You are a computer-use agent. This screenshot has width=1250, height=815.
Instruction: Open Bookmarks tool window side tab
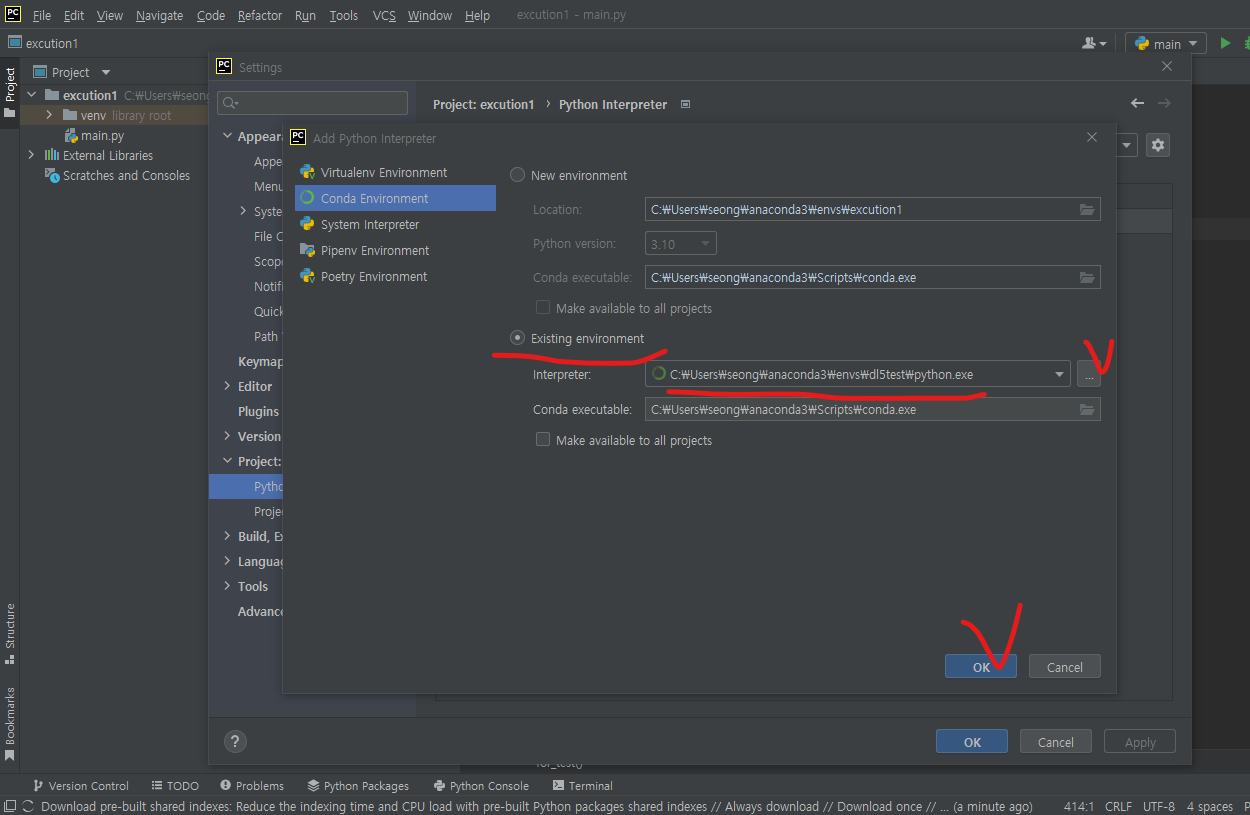click(10, 724)
